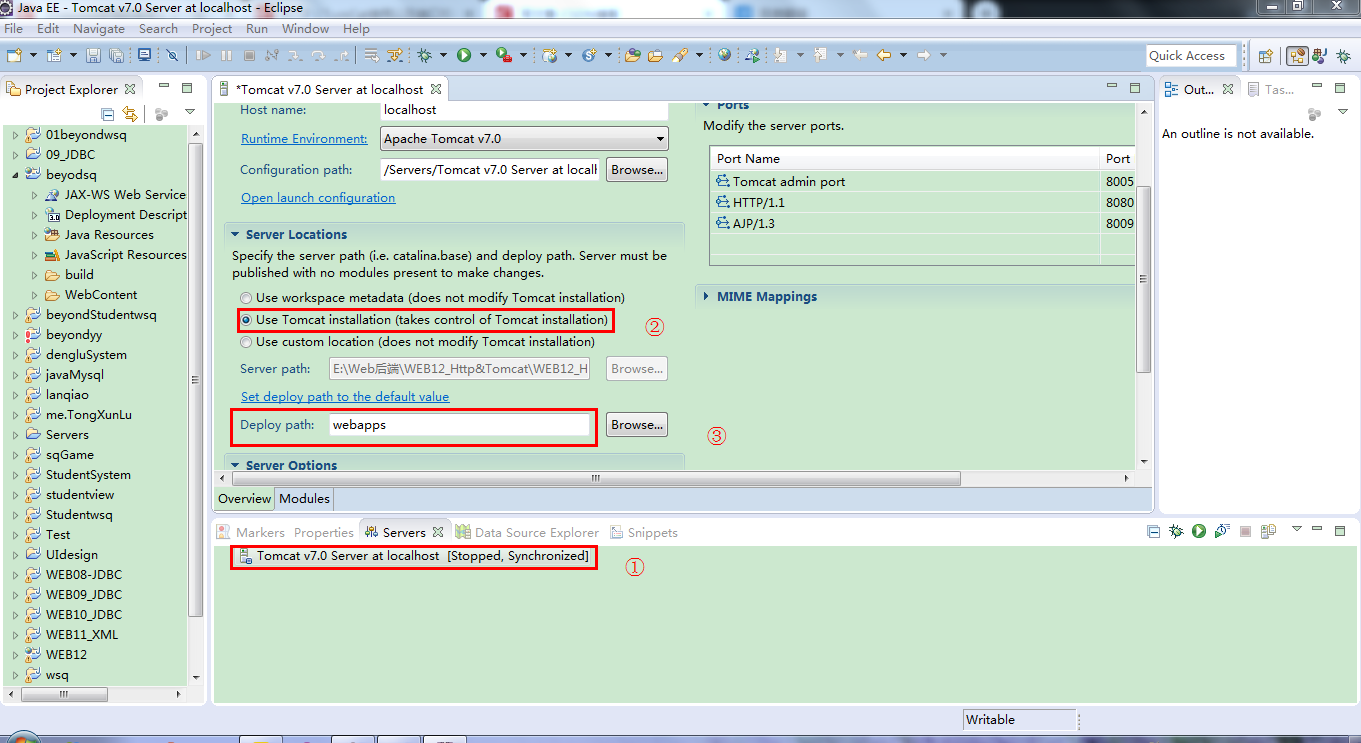
Task: Open the Project Explorer view menu triangle
Action: pos(190,112)
